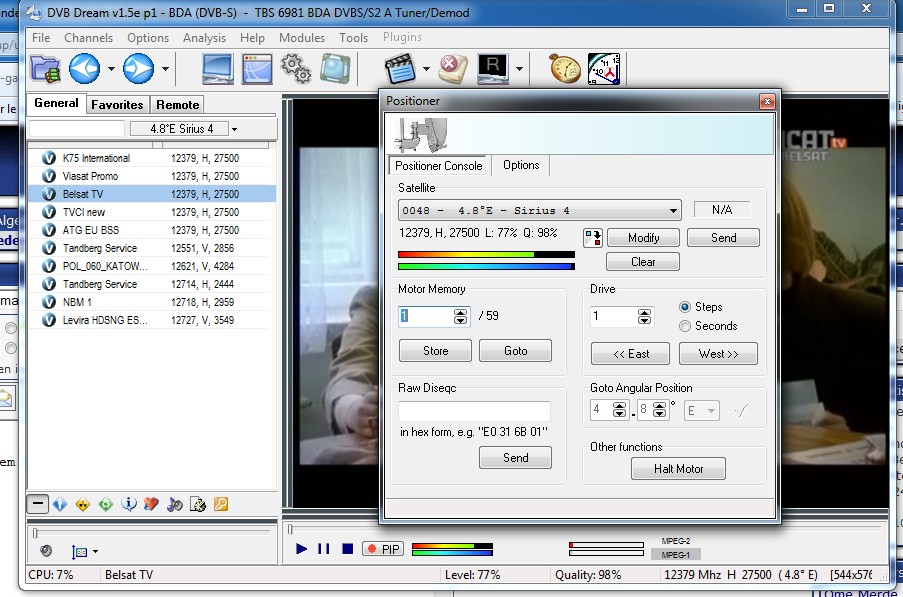Pause playback with the pause button
The width and height of the screenshot is (903, 597).
coord(324,549)
